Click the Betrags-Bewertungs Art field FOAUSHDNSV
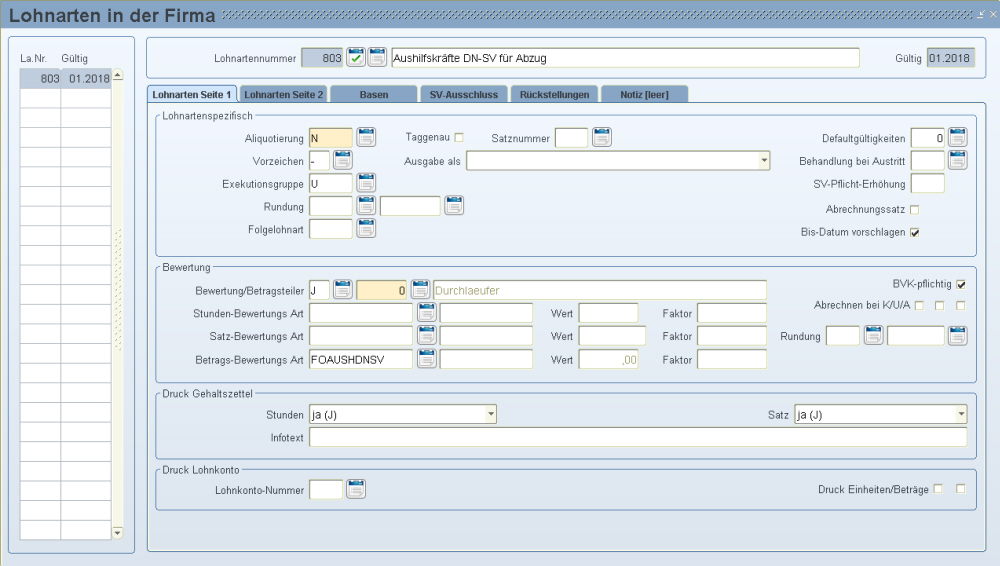The height and width of the screenshot is (566, 1000). (x=361, y=360)
